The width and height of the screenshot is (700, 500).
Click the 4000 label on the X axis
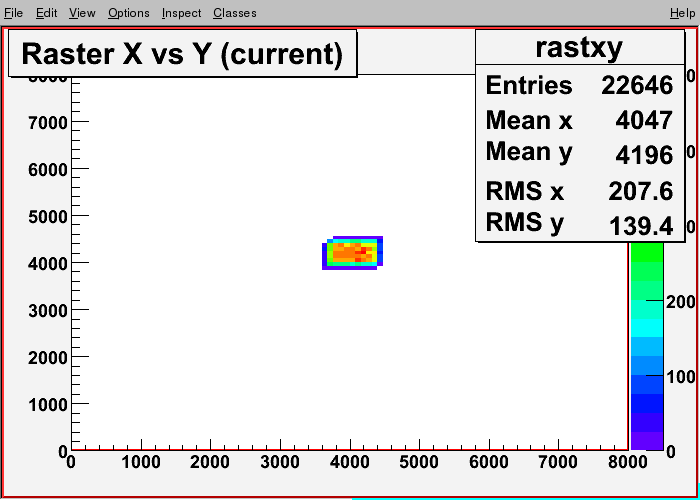pos(350,462)
